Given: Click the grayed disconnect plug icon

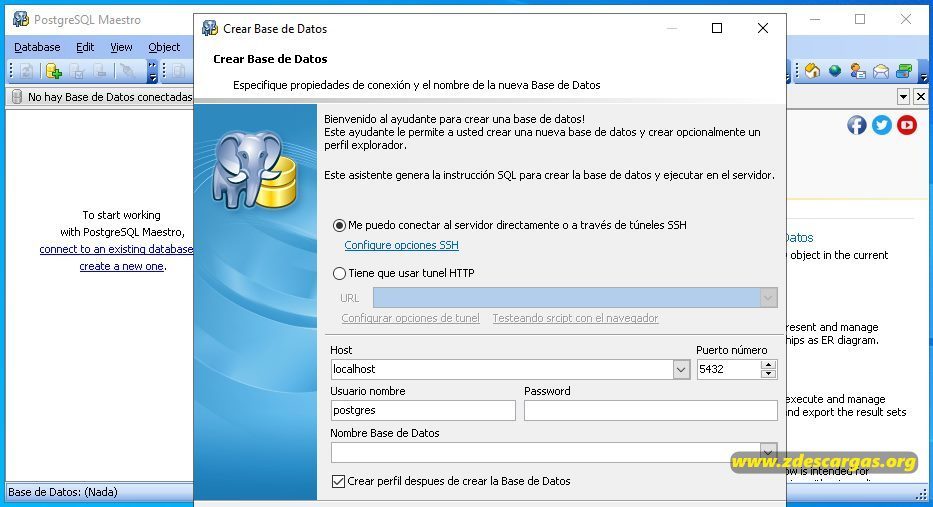Looking at the screenshot, I should pos(126,71).
